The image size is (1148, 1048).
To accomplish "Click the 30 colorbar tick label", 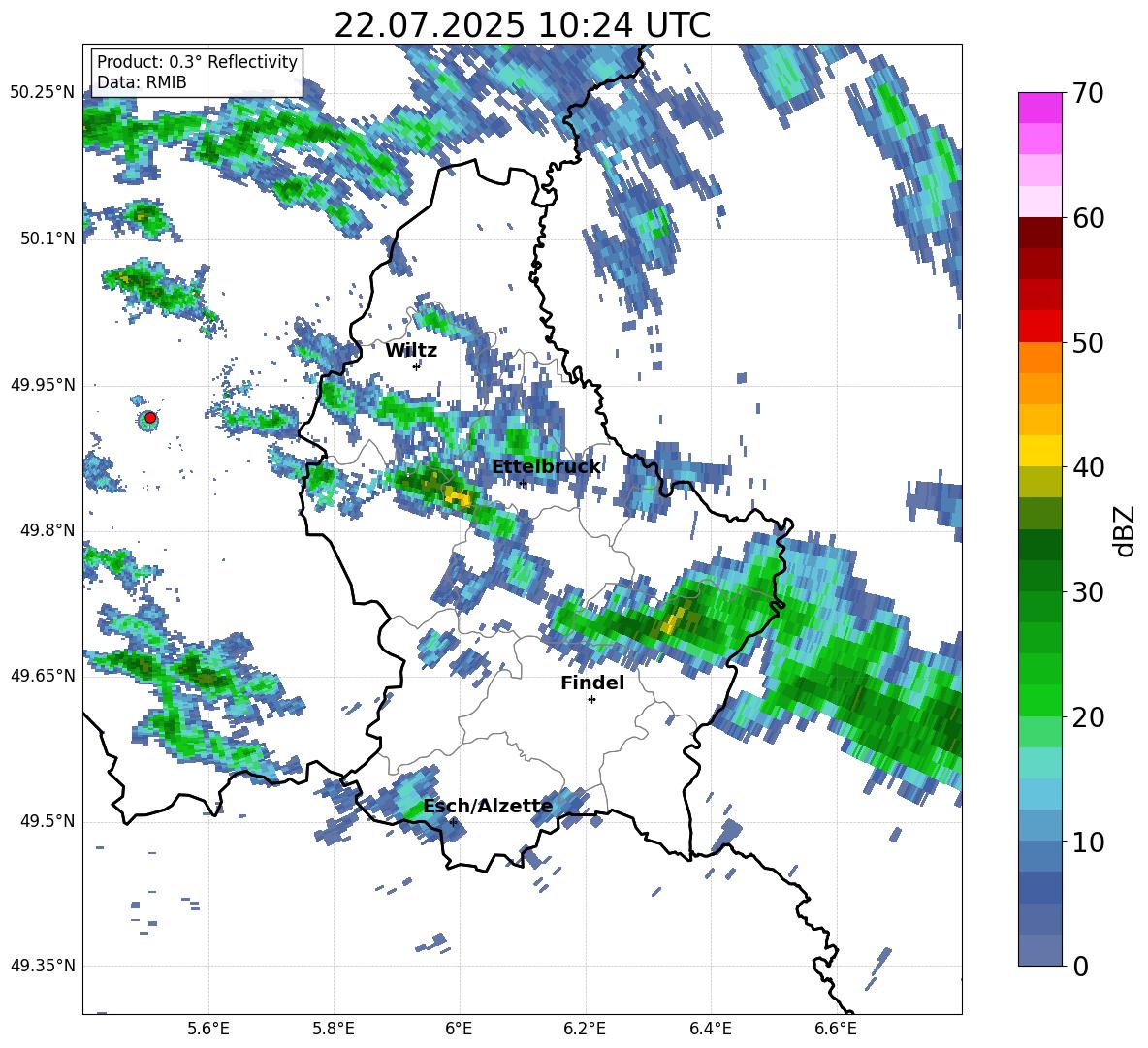I will 1089,592.
